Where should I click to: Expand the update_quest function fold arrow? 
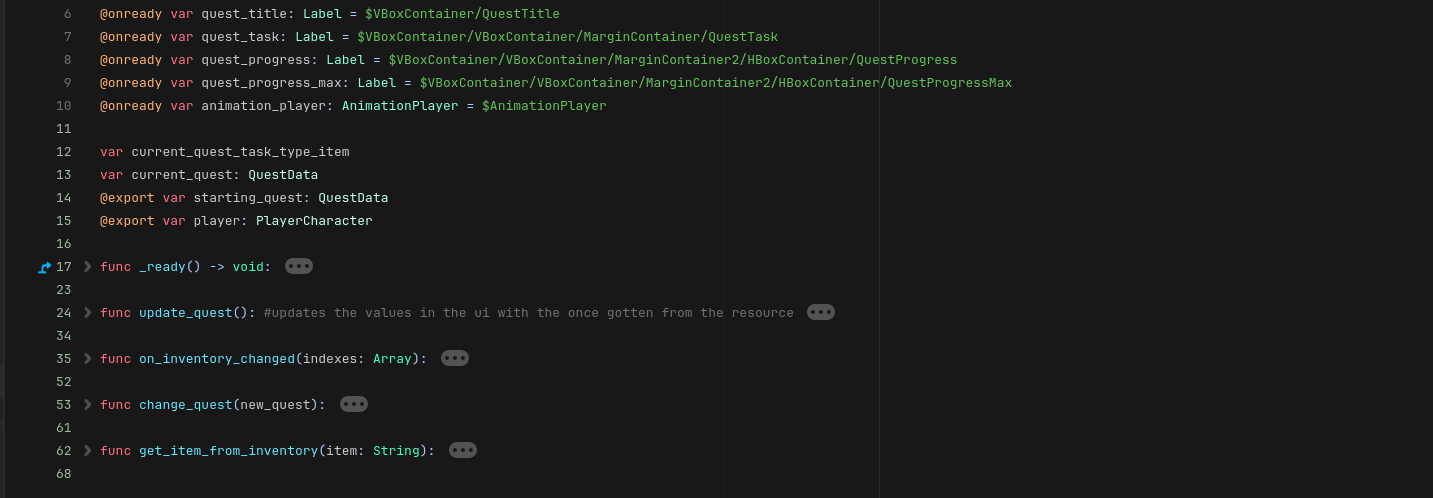click(x=88, y=312)
